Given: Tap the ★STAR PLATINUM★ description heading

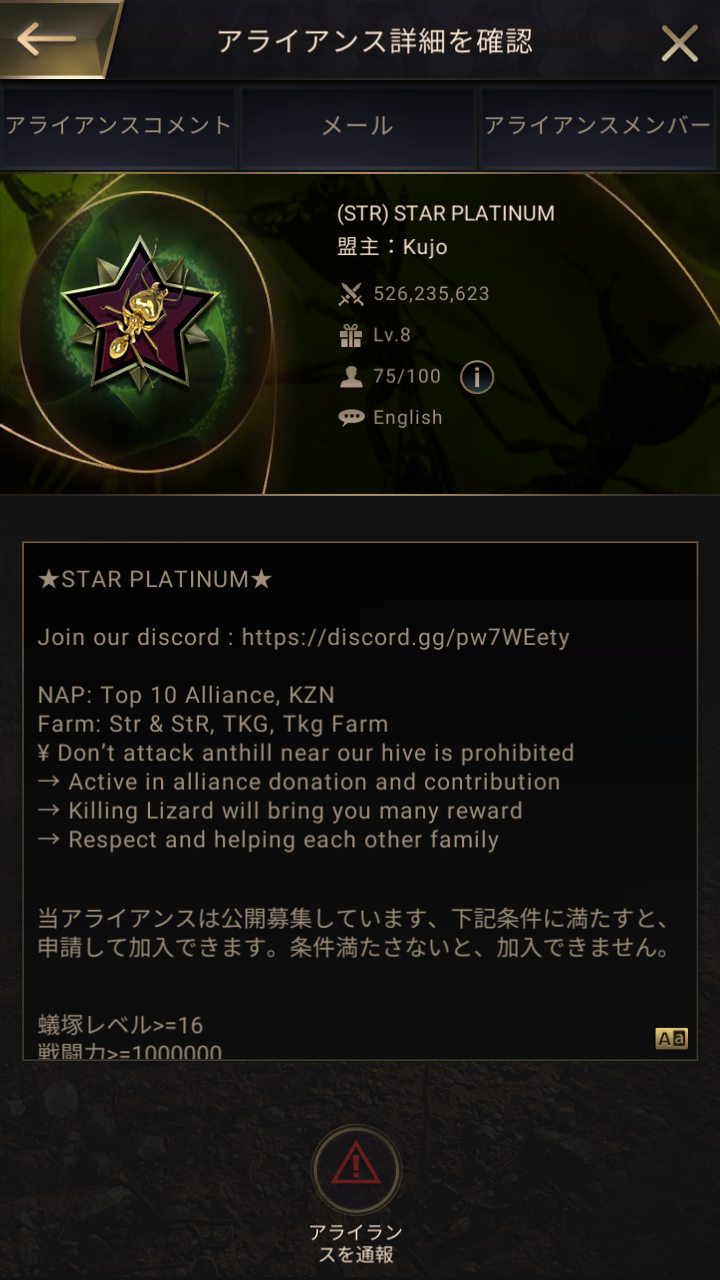Looking at the screenshot, I should (x=155, y=580).
